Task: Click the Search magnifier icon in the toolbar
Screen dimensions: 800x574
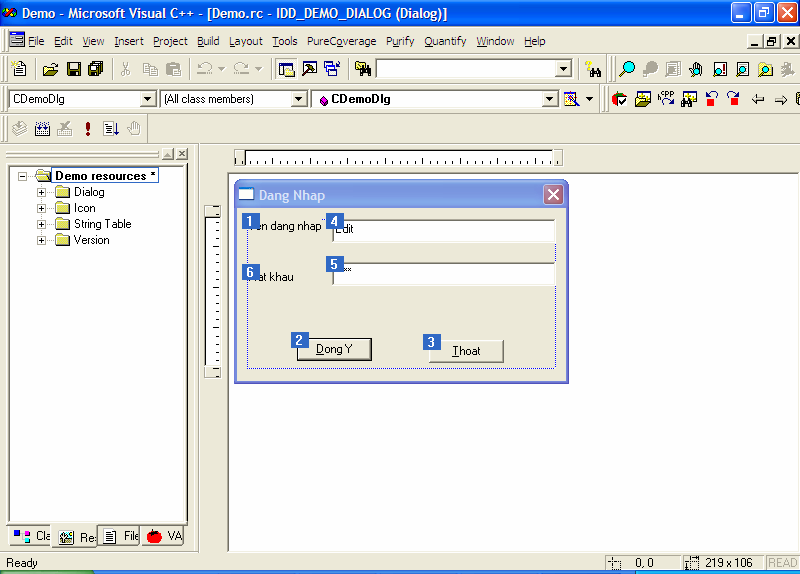Action: tap(627, 69)
